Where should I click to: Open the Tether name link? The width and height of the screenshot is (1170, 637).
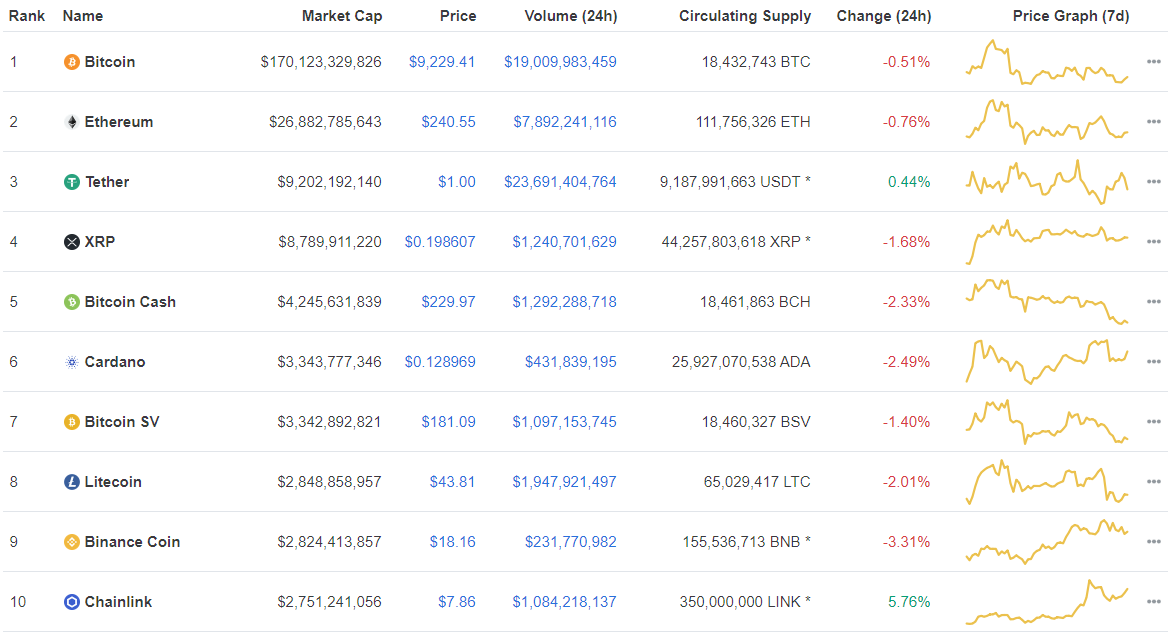[107, 182]
